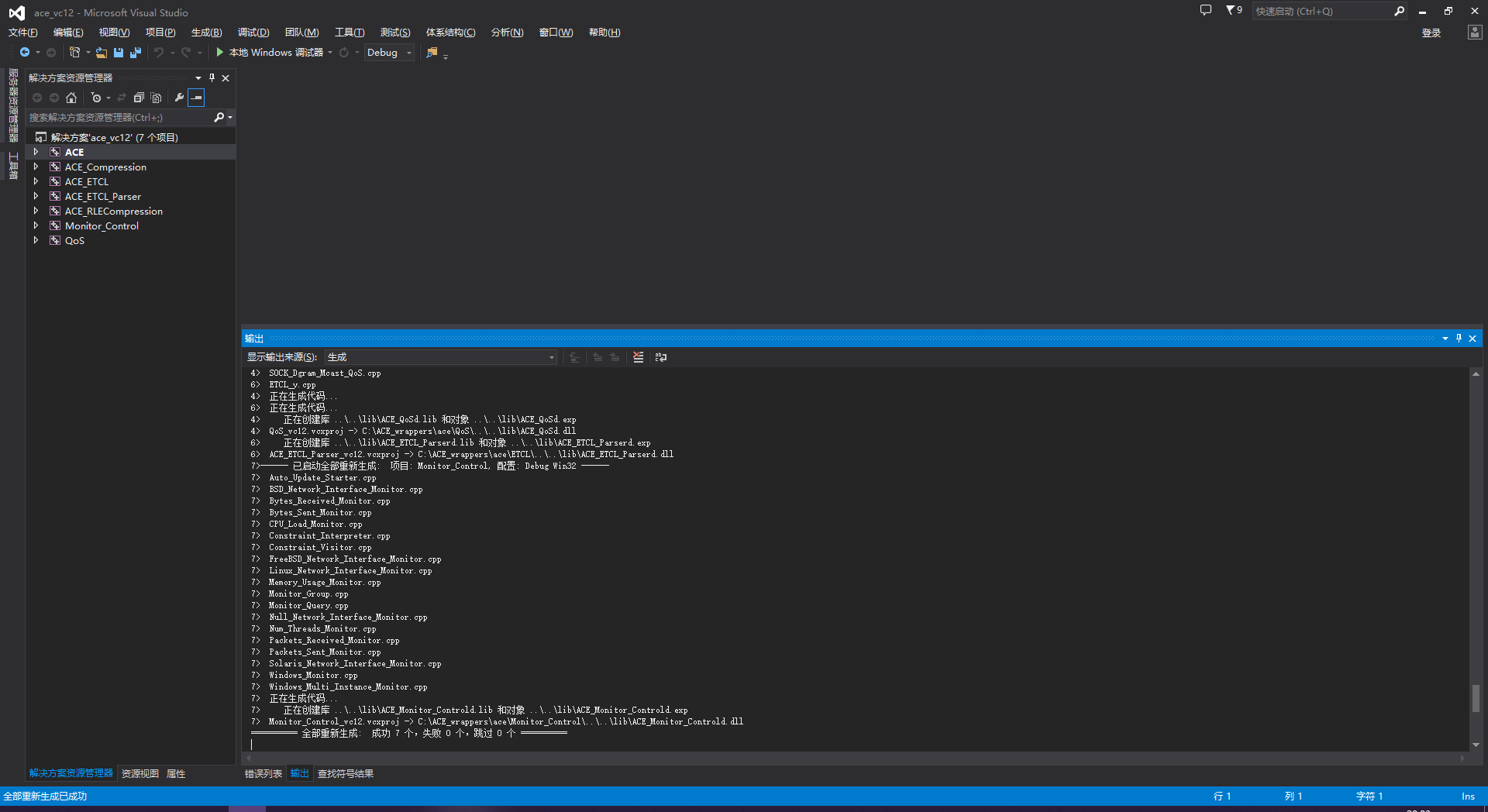The width and height of the screenshot is (1488, 812).
Task: Expand the Monitor_Control project node
Action: click(36, 225)
